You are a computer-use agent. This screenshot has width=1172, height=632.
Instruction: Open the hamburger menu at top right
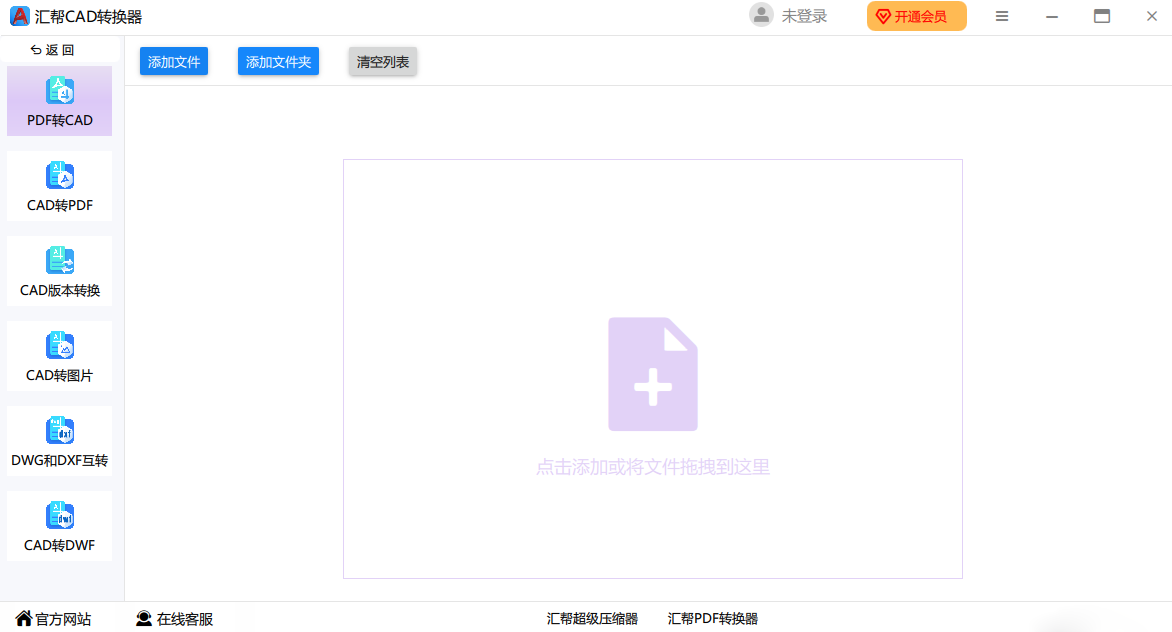(1002, 16)
